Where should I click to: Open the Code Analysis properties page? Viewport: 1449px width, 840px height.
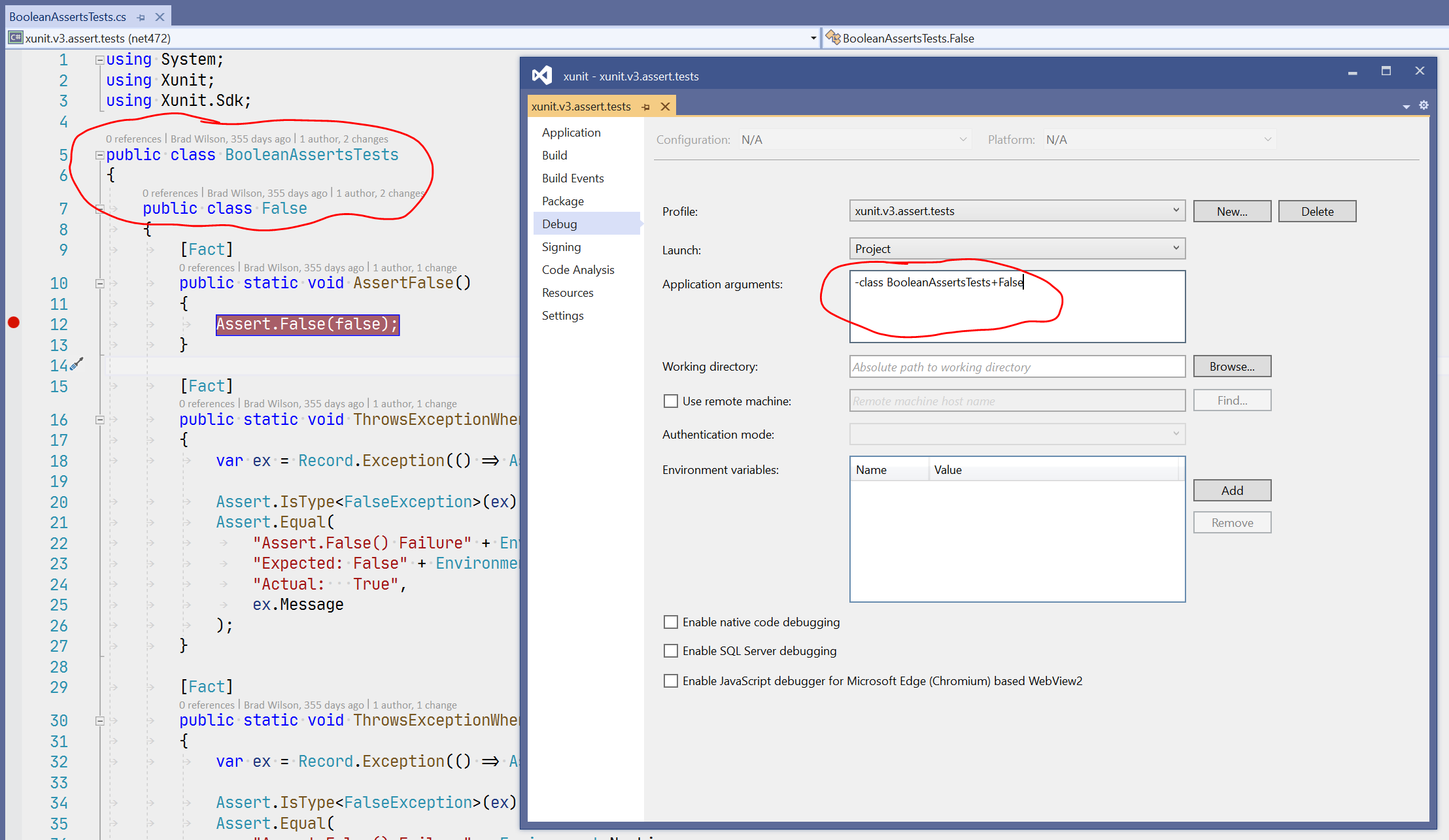578,269
